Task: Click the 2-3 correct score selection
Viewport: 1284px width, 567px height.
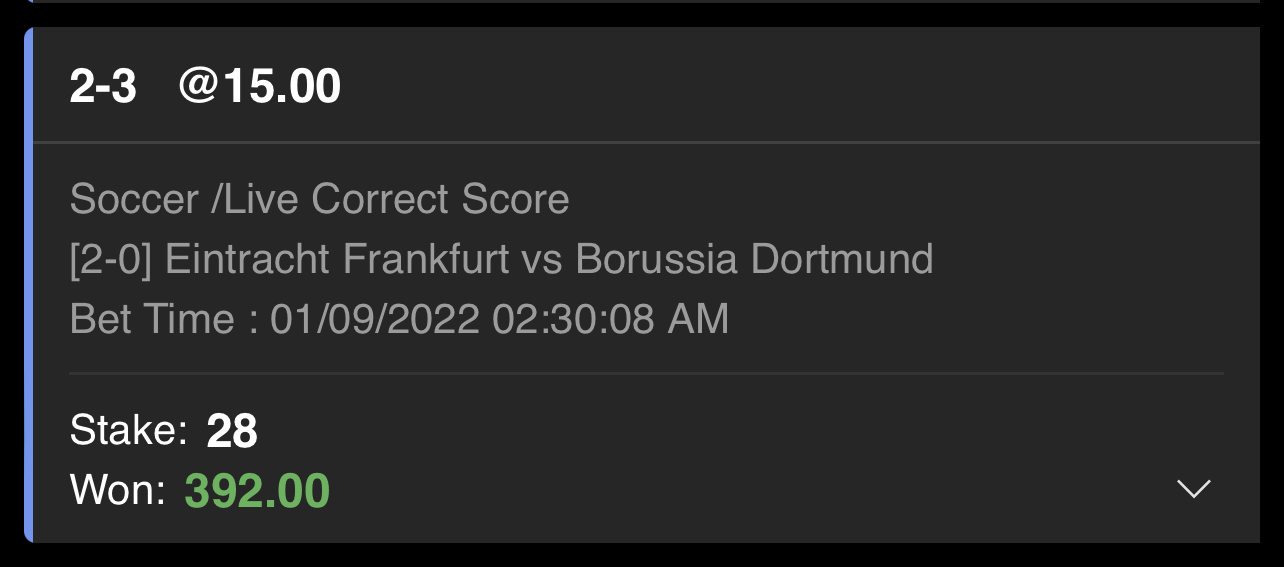Action: point(103,87)
